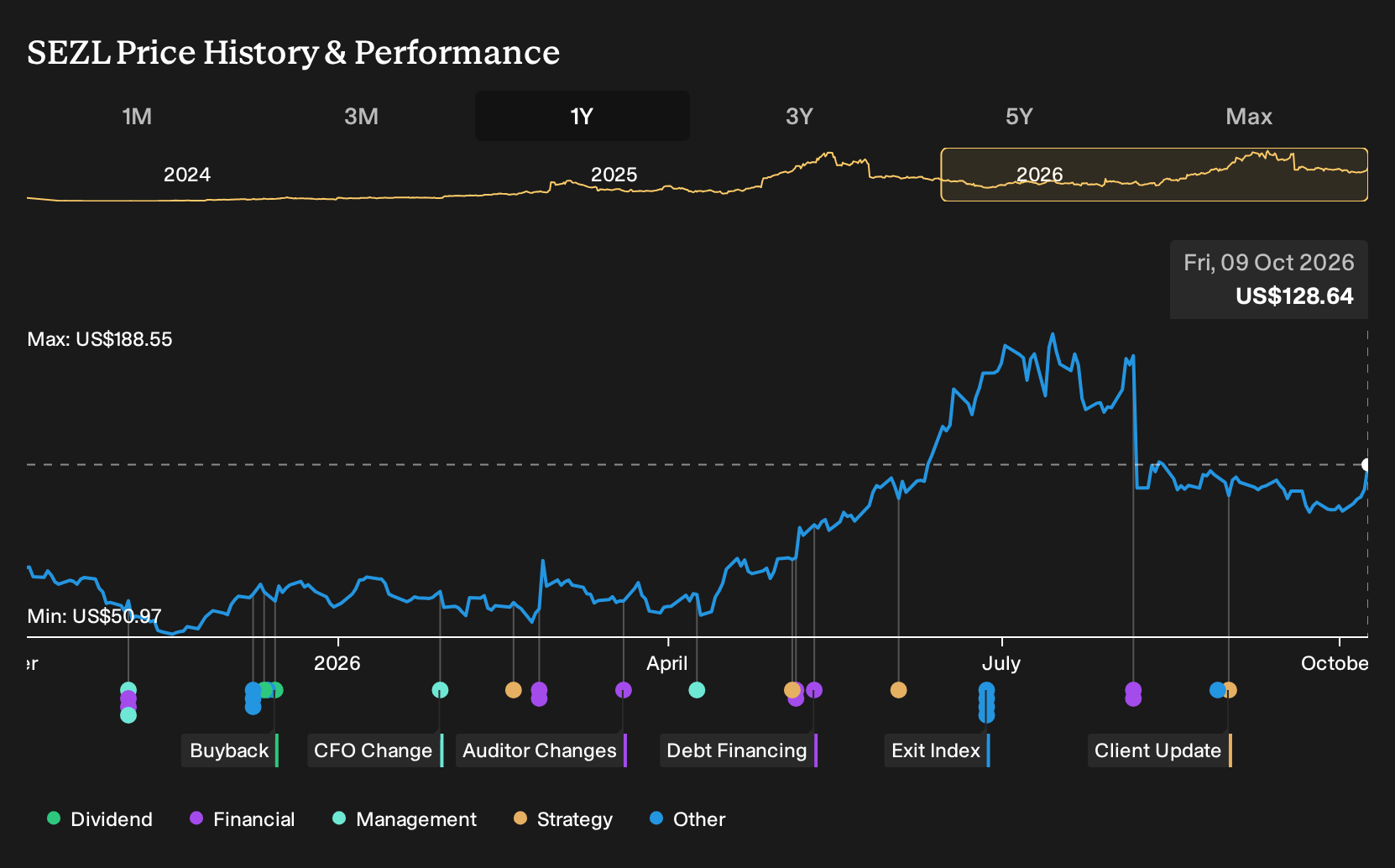
Task: Select the 1M time range tab
Action: [x=137, y=116]
